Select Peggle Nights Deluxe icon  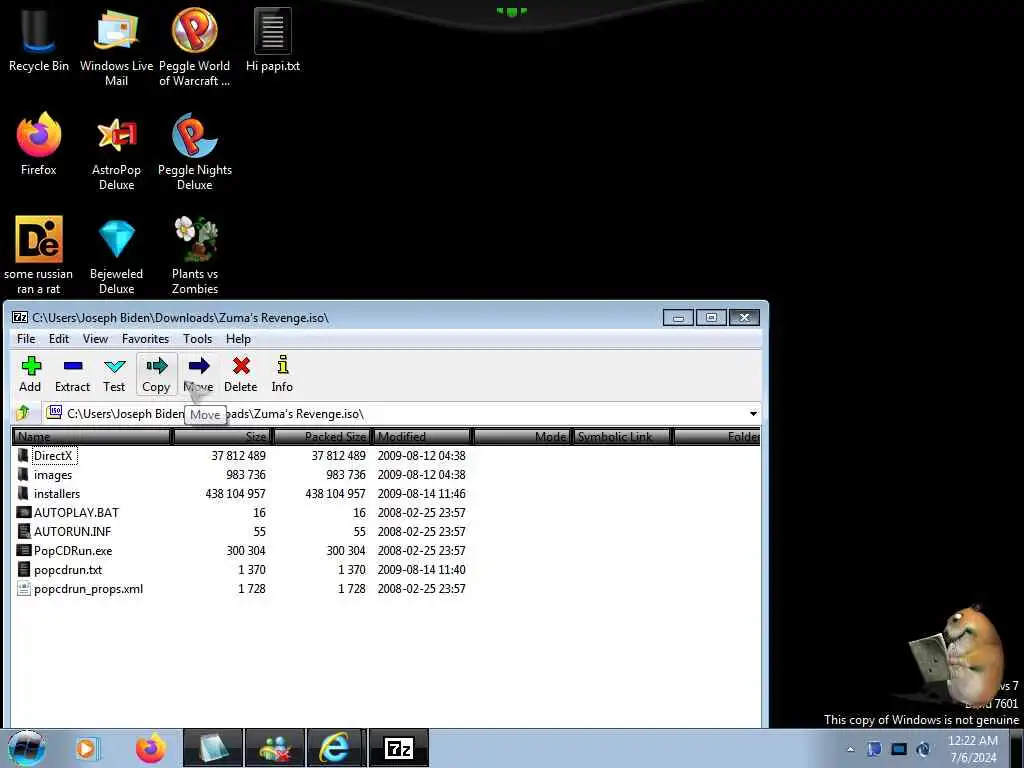click(x=195, y=152)
